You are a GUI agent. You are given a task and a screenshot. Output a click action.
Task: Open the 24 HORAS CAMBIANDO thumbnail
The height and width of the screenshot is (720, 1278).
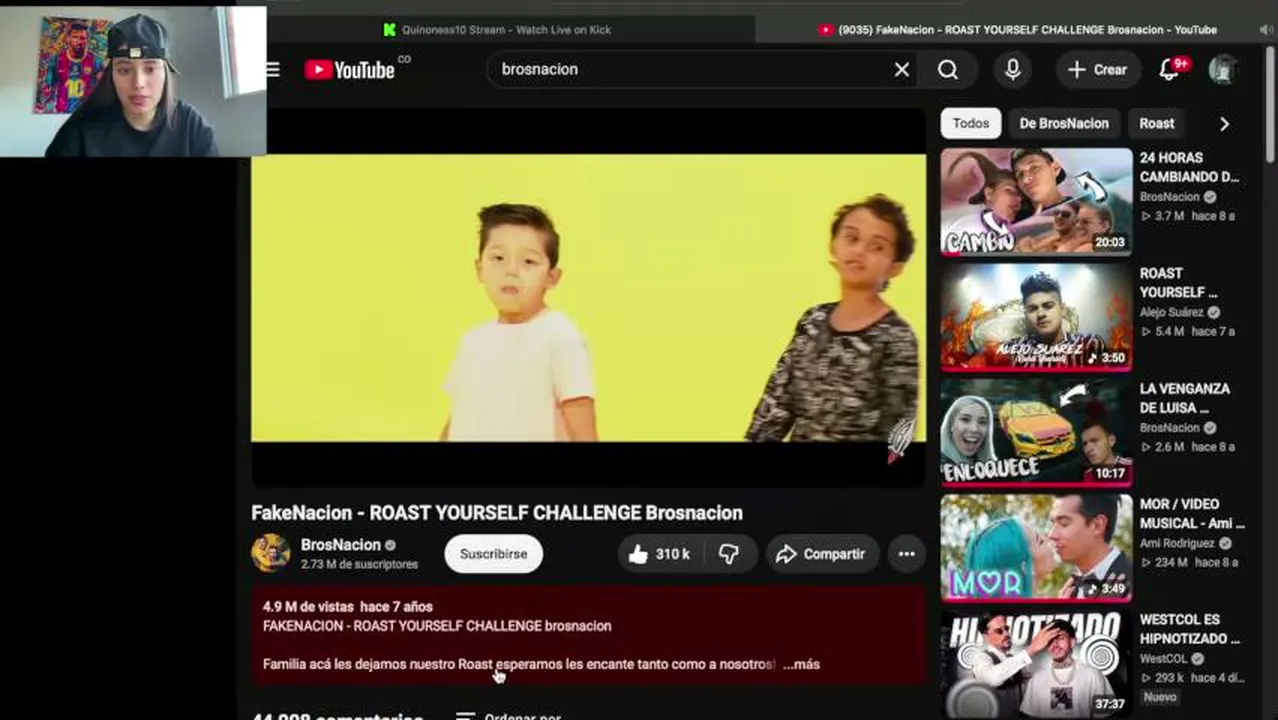pos(1036,202)
